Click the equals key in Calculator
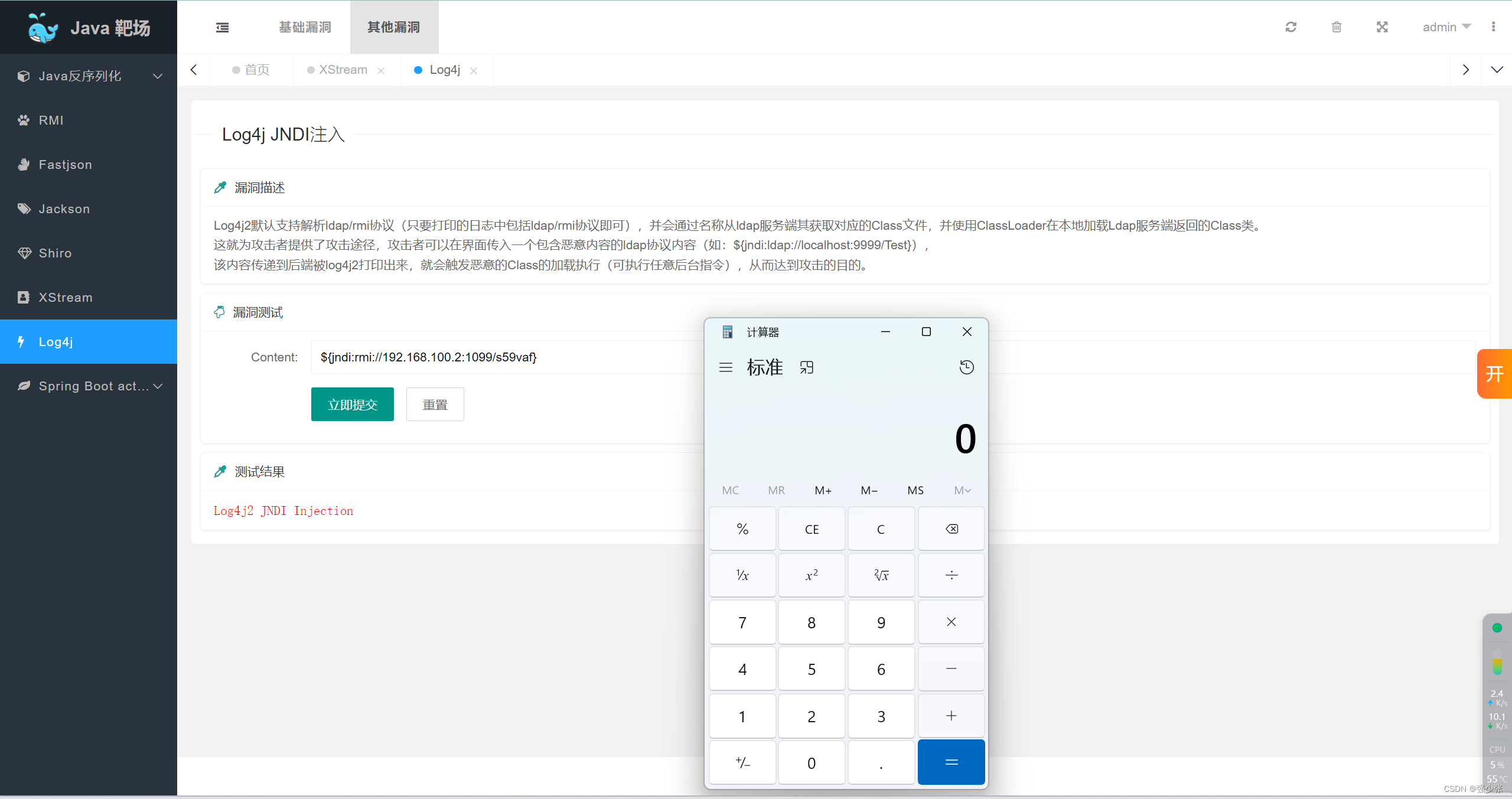Screen dimensions: 1512x799 click(951, 762)
